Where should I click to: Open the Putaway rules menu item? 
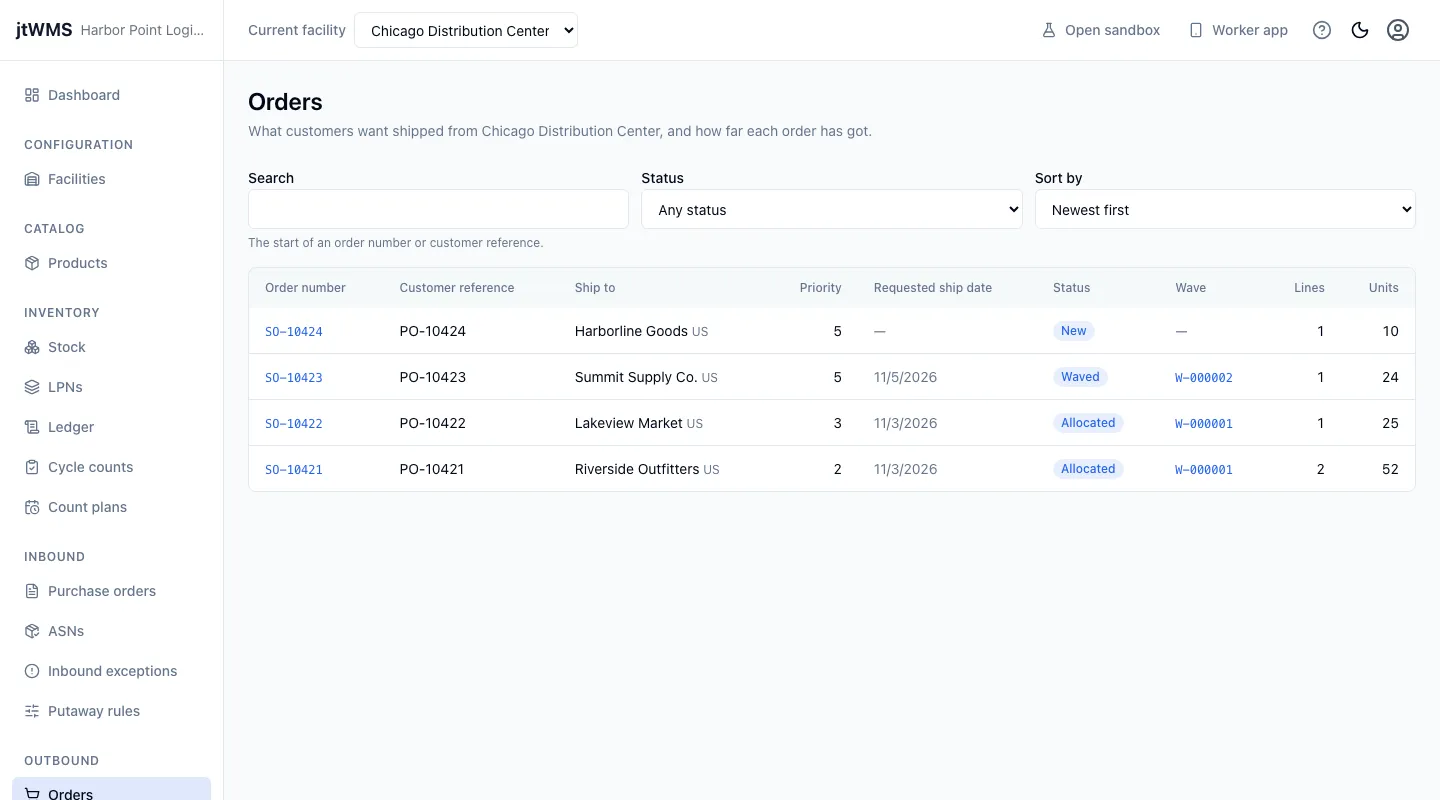click(x=112, y=711)
